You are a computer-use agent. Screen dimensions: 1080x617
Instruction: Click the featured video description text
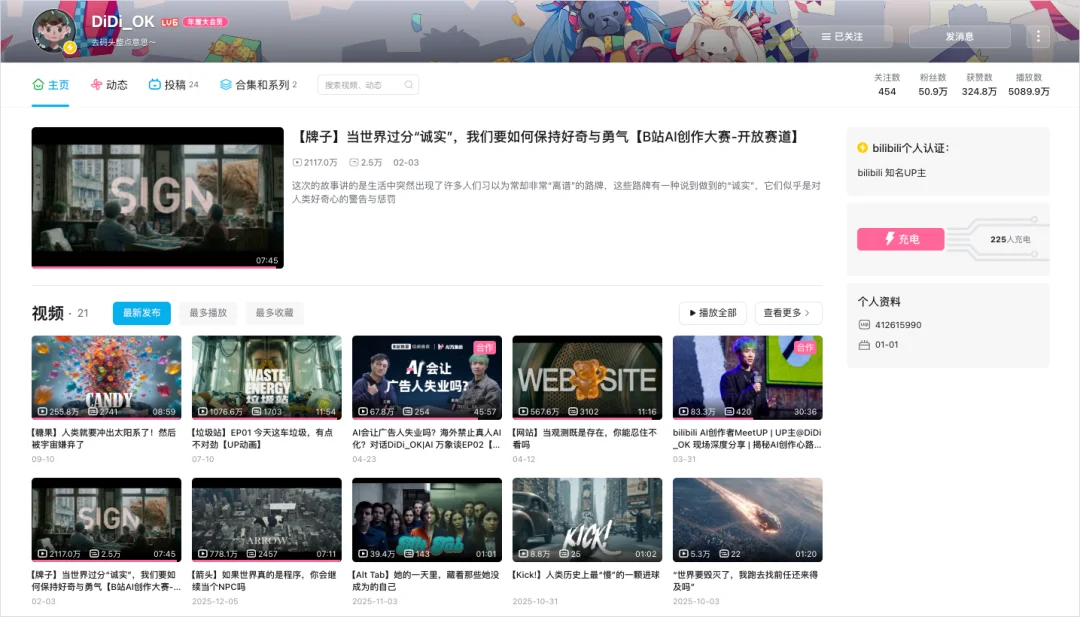tap(557, 192)
